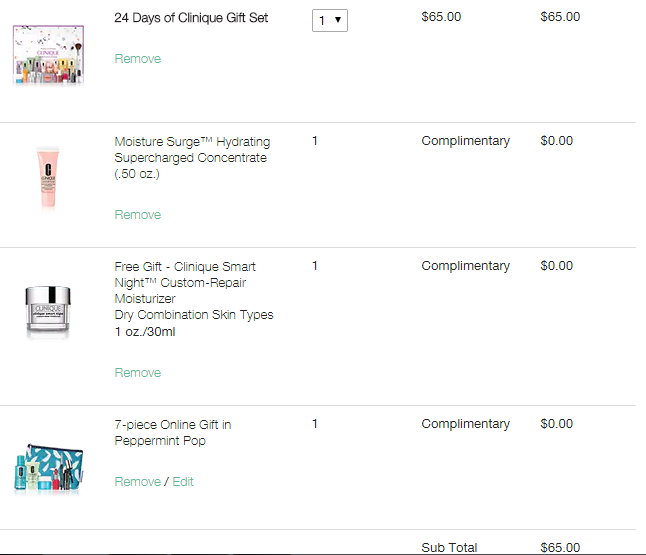Click the Complimentary label for Moisture Surge
This screenshot has height=555, width=646.
465,141
